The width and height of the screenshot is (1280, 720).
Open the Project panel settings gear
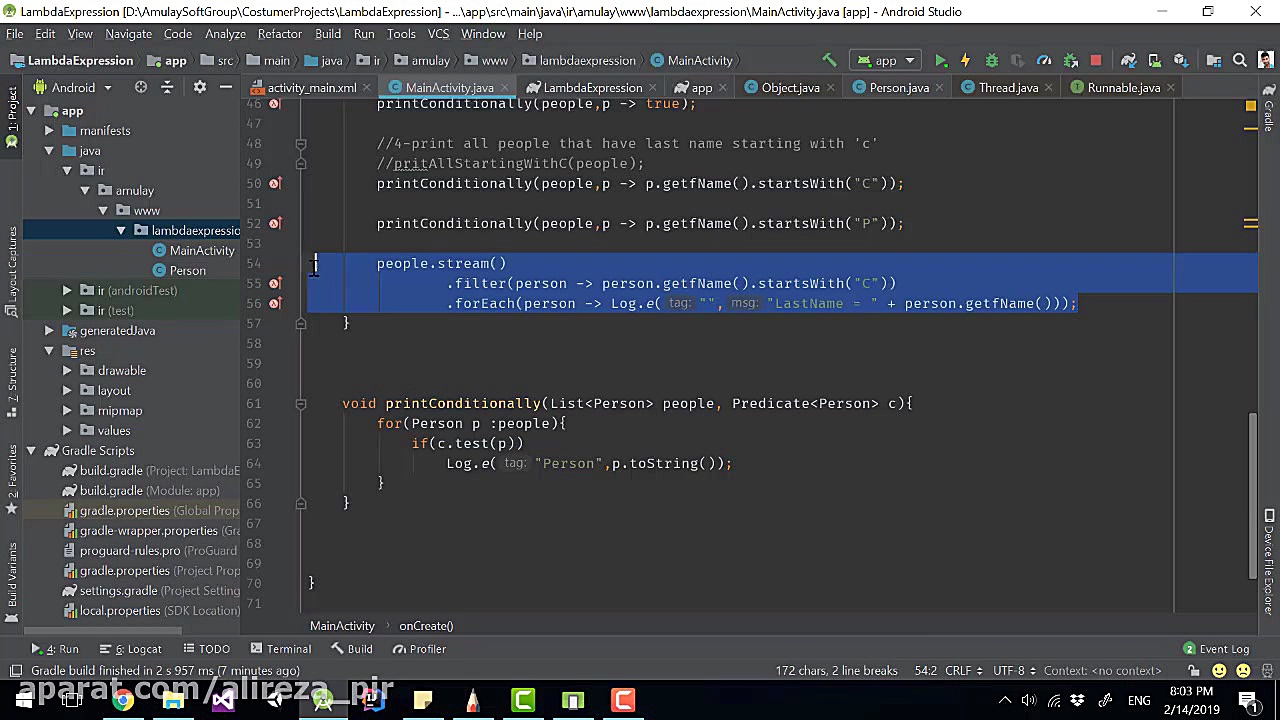tap(200, 87)
